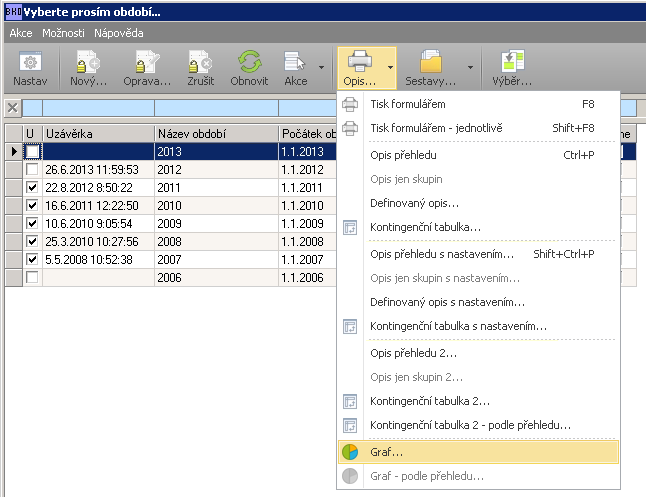This screenshot has height=497, width=646.
Task: Click the 2006 period name cell
Action: tap(217, 277)
